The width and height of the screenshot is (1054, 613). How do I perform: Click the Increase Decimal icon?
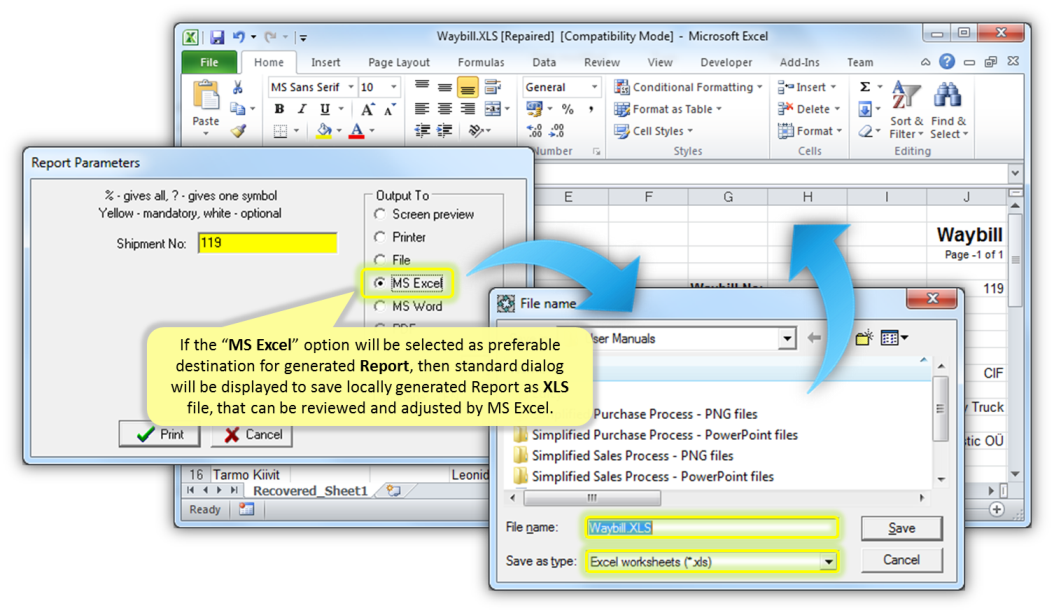coord(534,131)
